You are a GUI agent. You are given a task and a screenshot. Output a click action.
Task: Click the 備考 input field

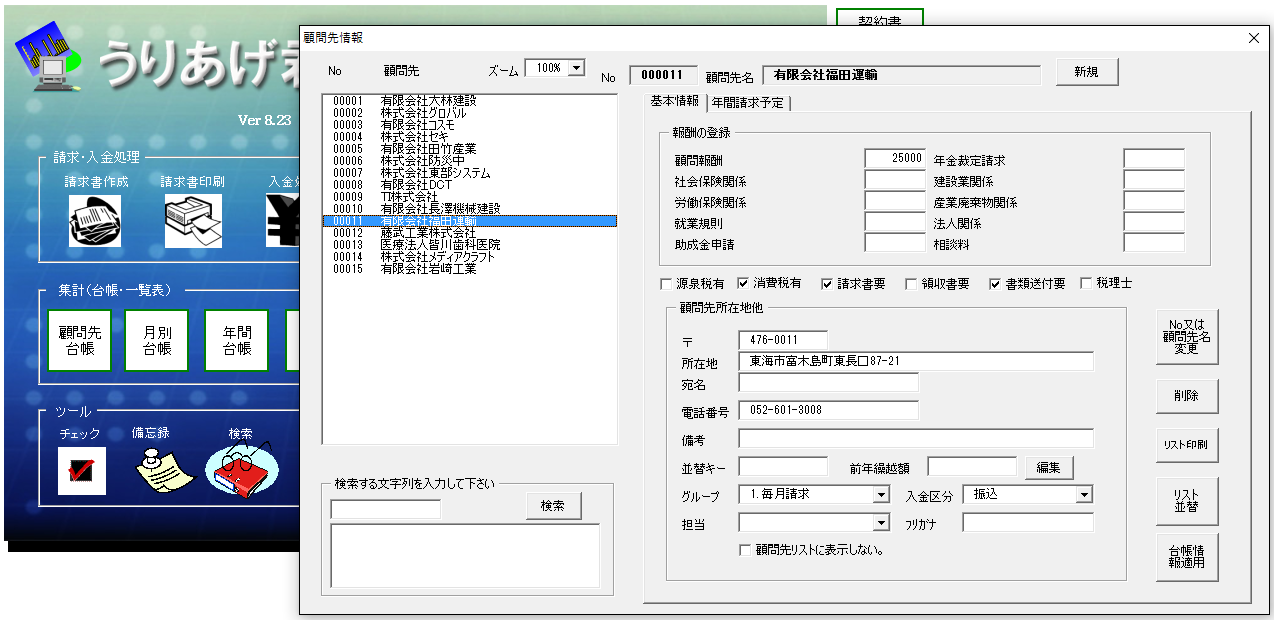coord(916,438)
